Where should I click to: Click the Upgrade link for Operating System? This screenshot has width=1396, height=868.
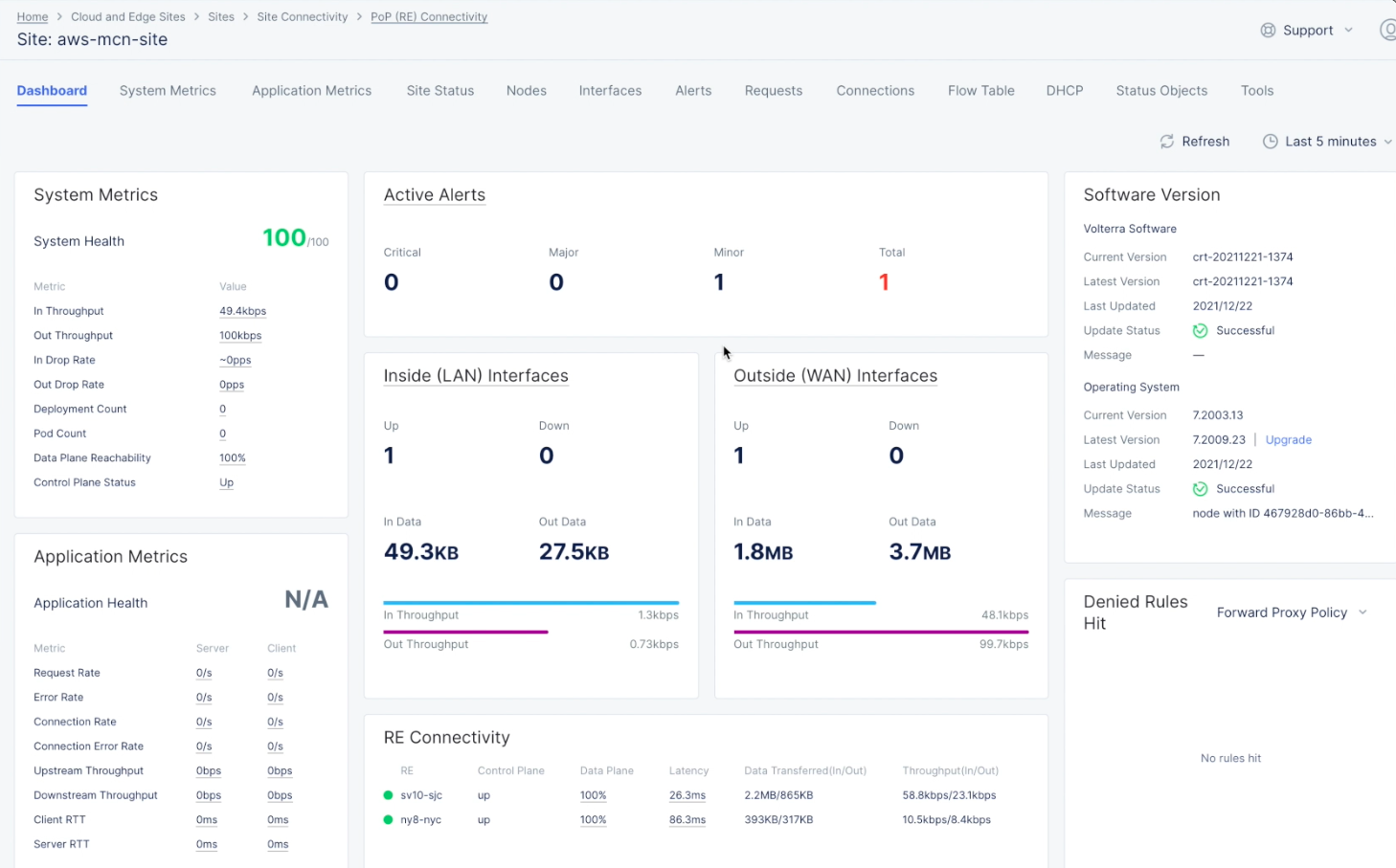1288,439
